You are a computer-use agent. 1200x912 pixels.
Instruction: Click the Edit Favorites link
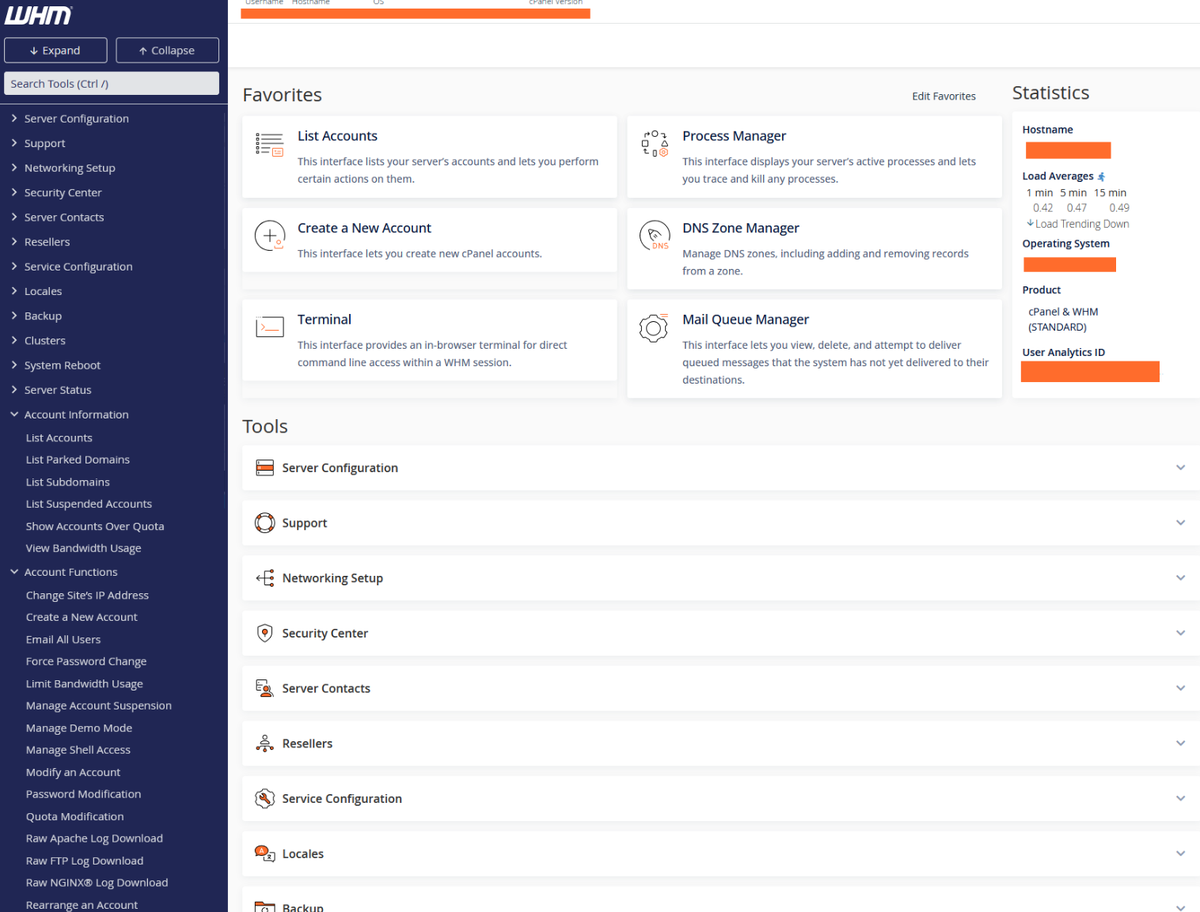[943, 96]
